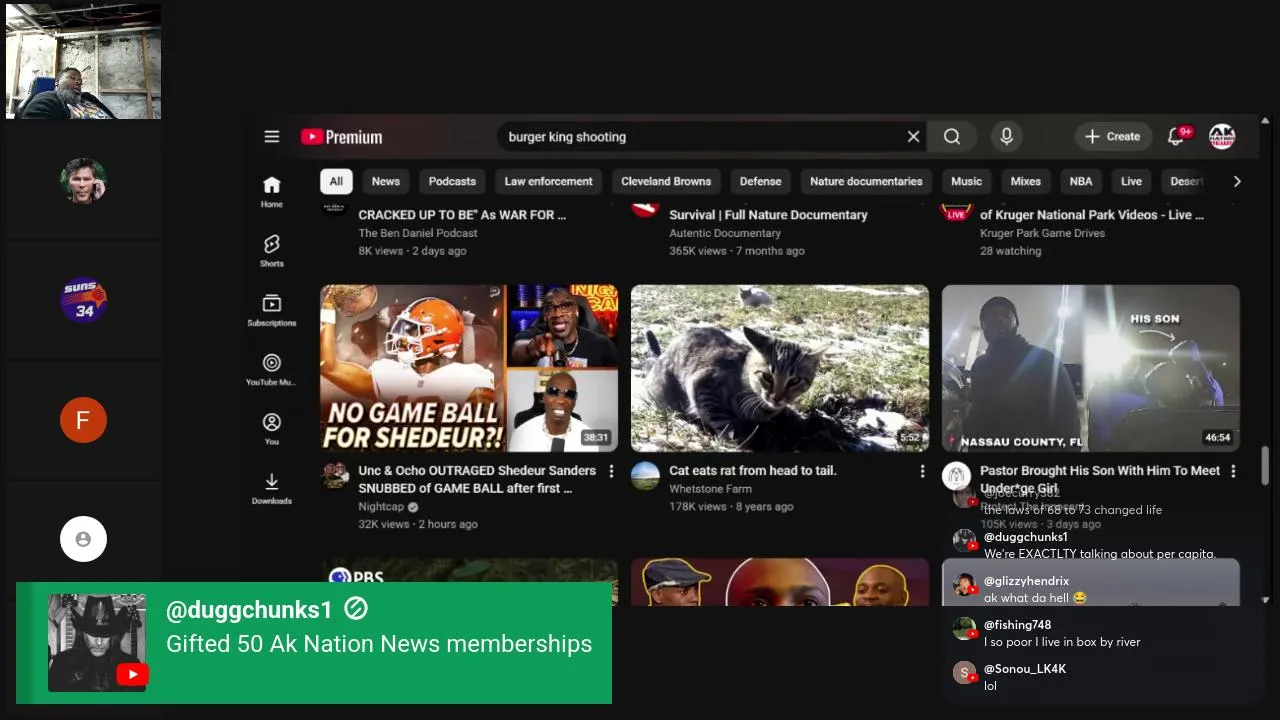Select the Live filter chip
Image resolution: width=1280 pixels, height=720 pixels.
point(1131,181)
